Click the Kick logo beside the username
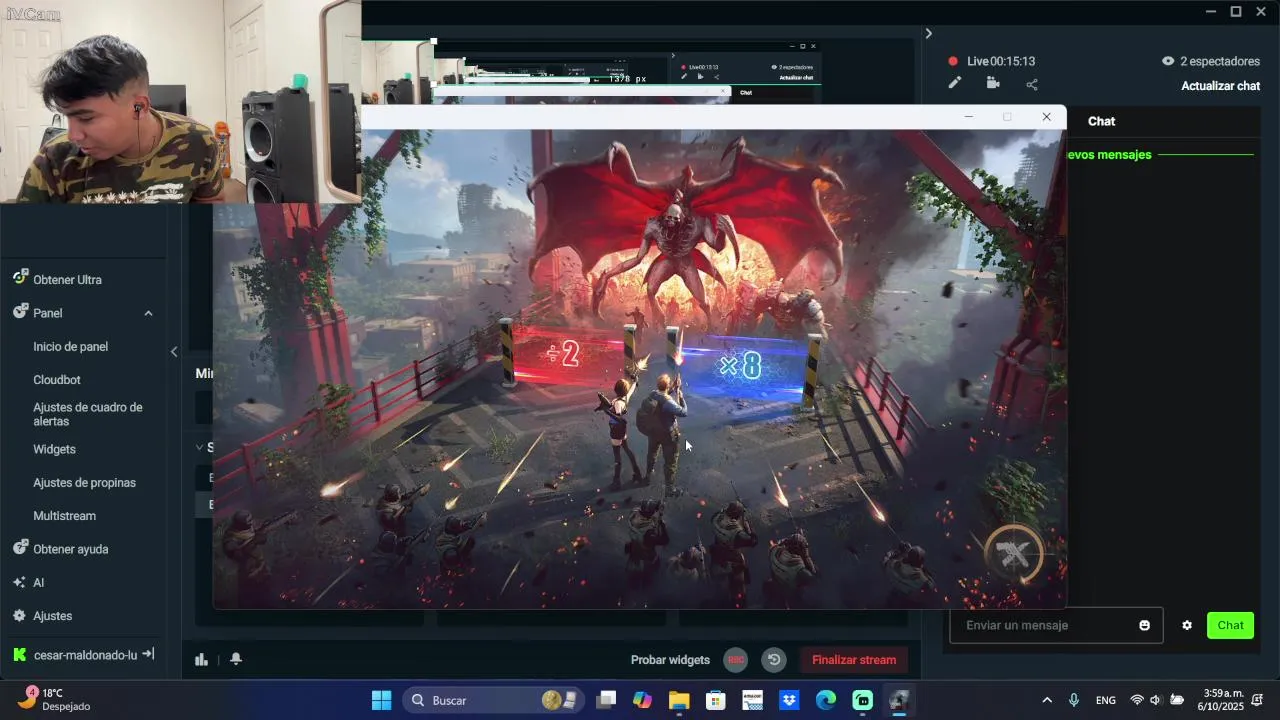The width and height of the screenshot is (1280, 720). [x=20, y=655]
